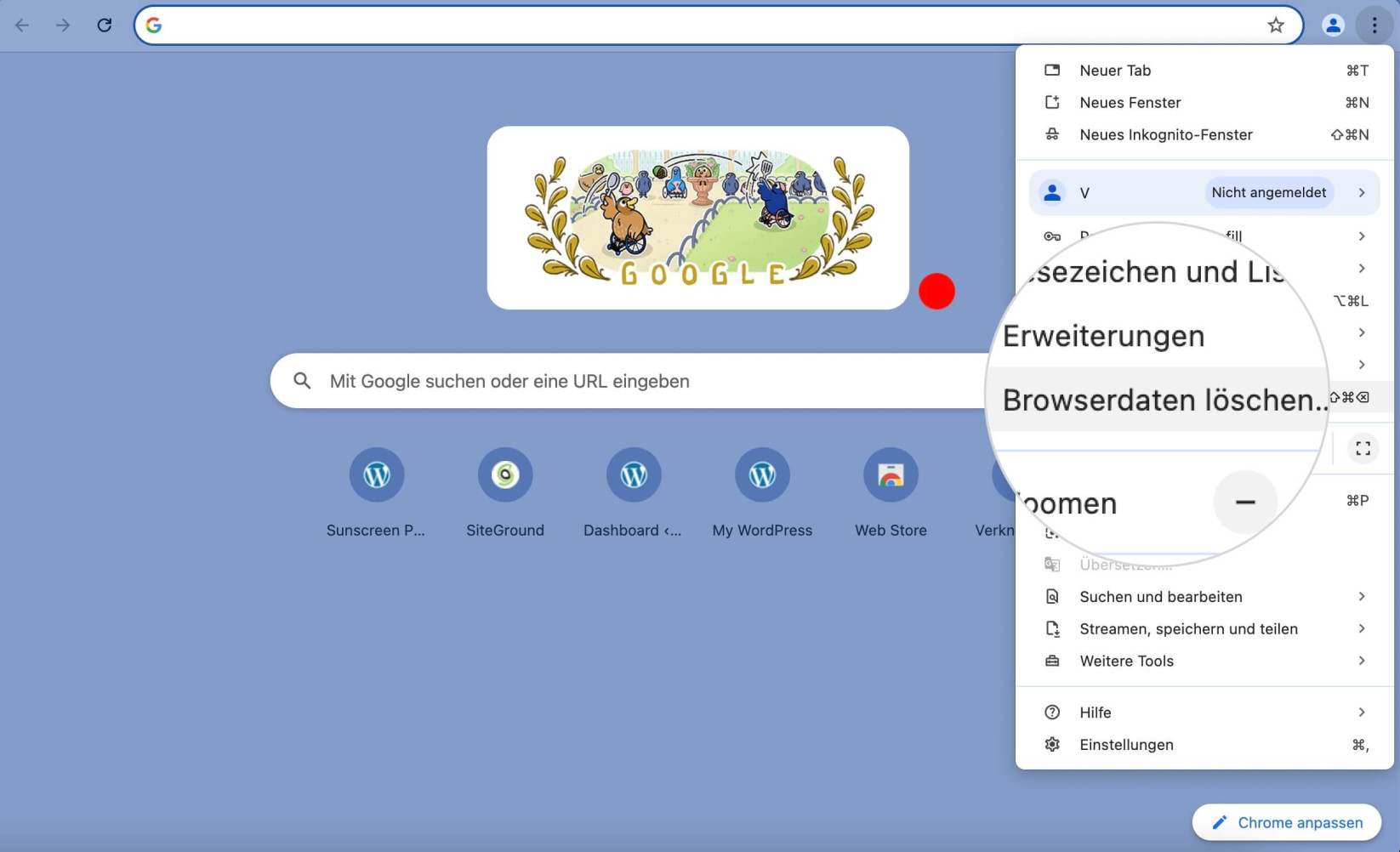Open Einstellungen from the menu

pyautogui.click(x=1204, y=745)
